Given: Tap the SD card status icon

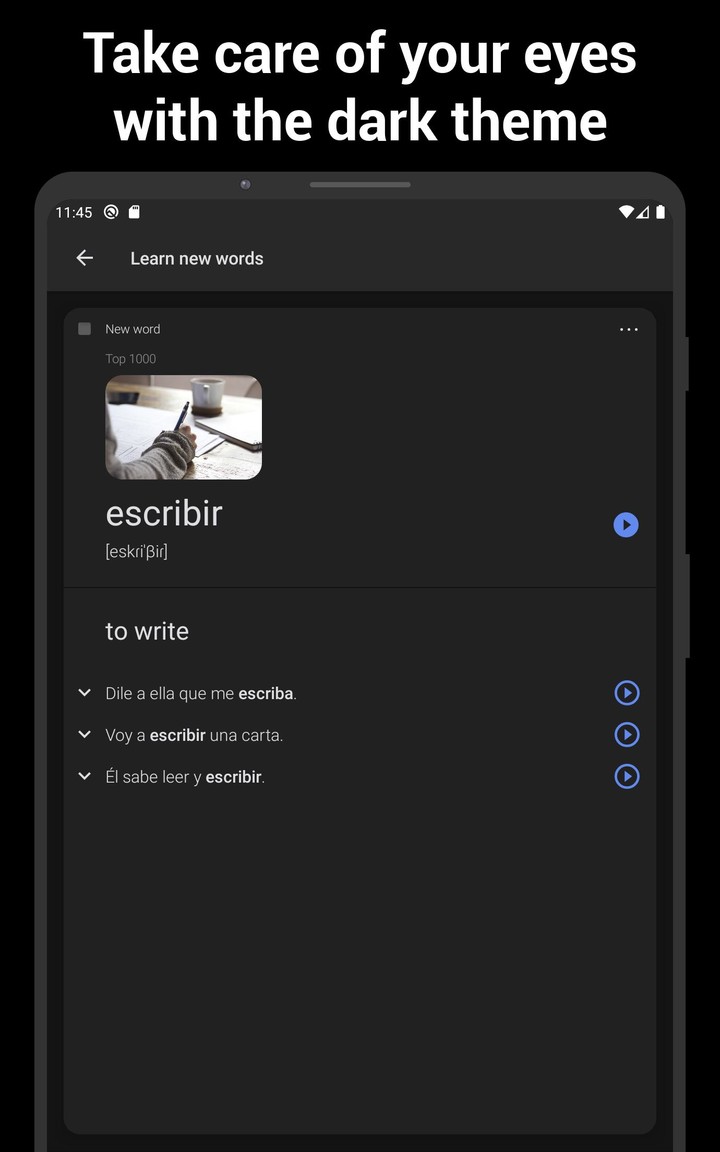Looking at the screenshot, I should (135, 212).
